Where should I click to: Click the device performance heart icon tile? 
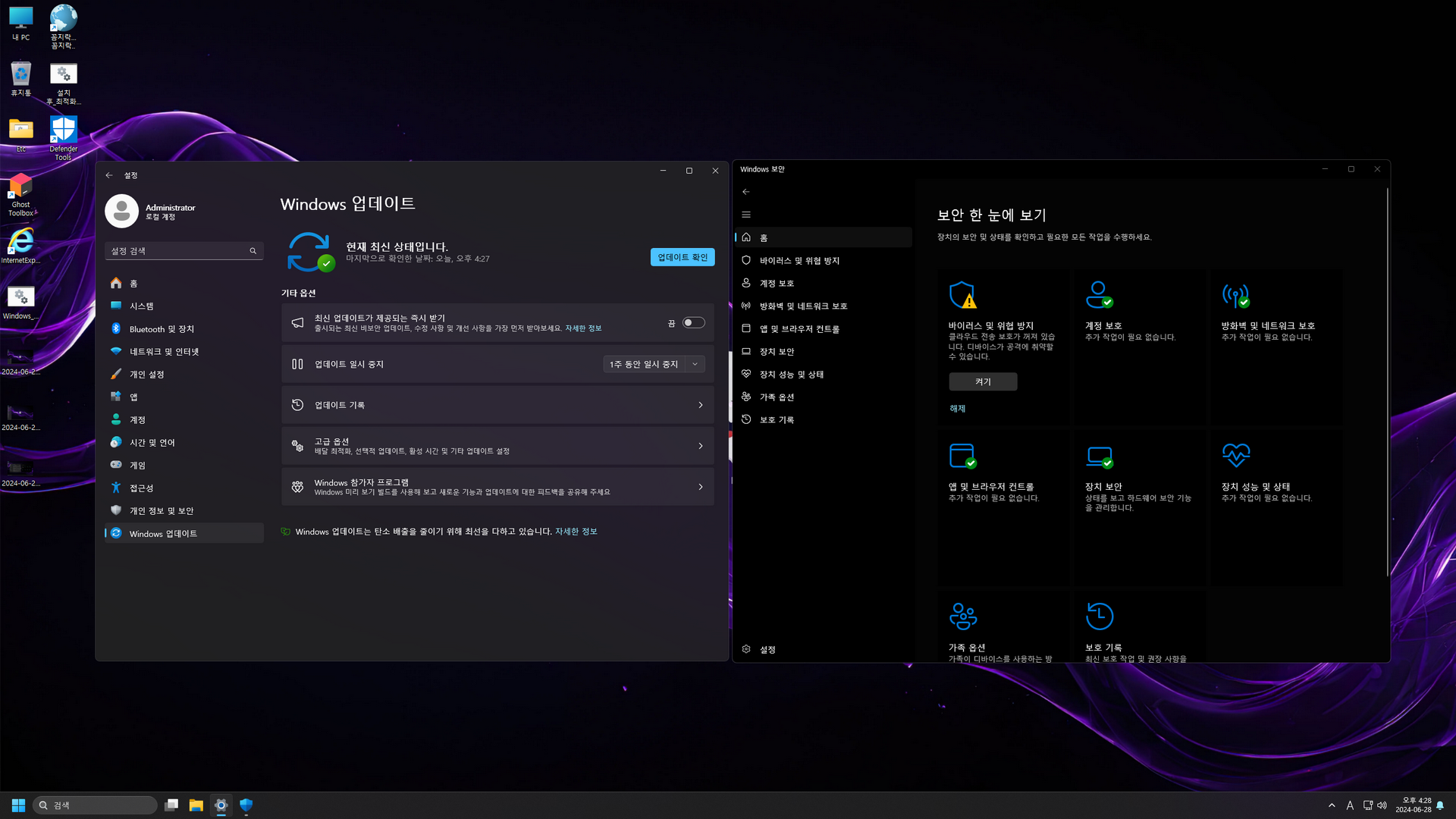tap(1235, 456)
